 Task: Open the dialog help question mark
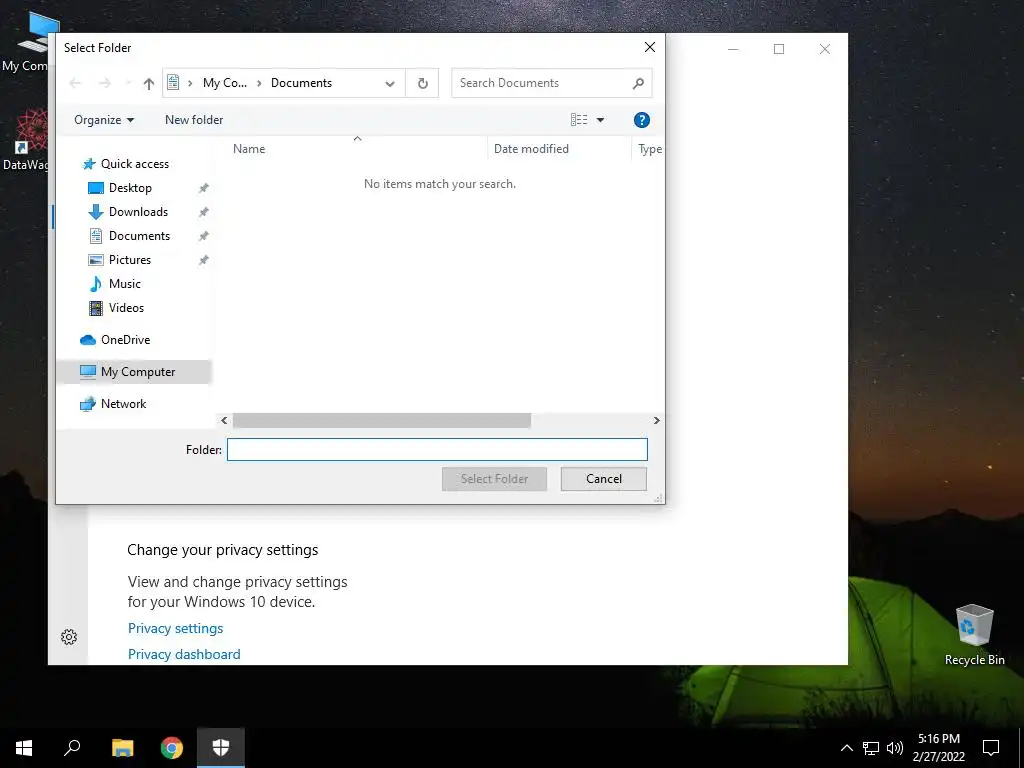[x=641, y=120]
